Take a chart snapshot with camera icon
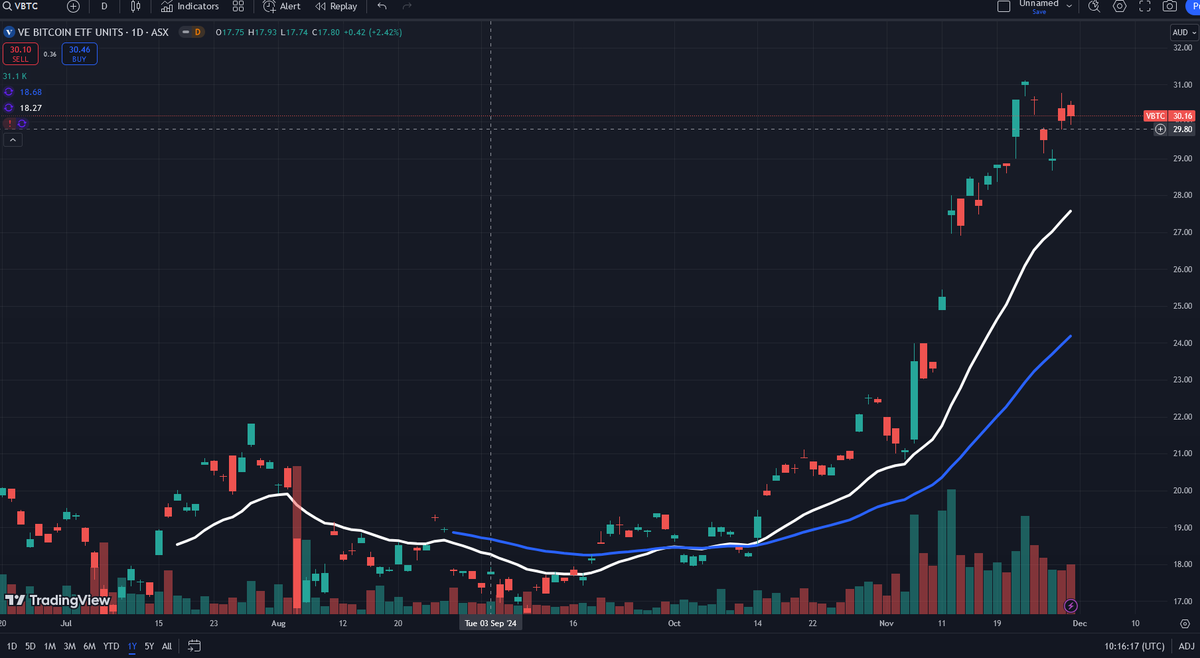Screen dimensions: 1200x658 [x=1170, y=6]
